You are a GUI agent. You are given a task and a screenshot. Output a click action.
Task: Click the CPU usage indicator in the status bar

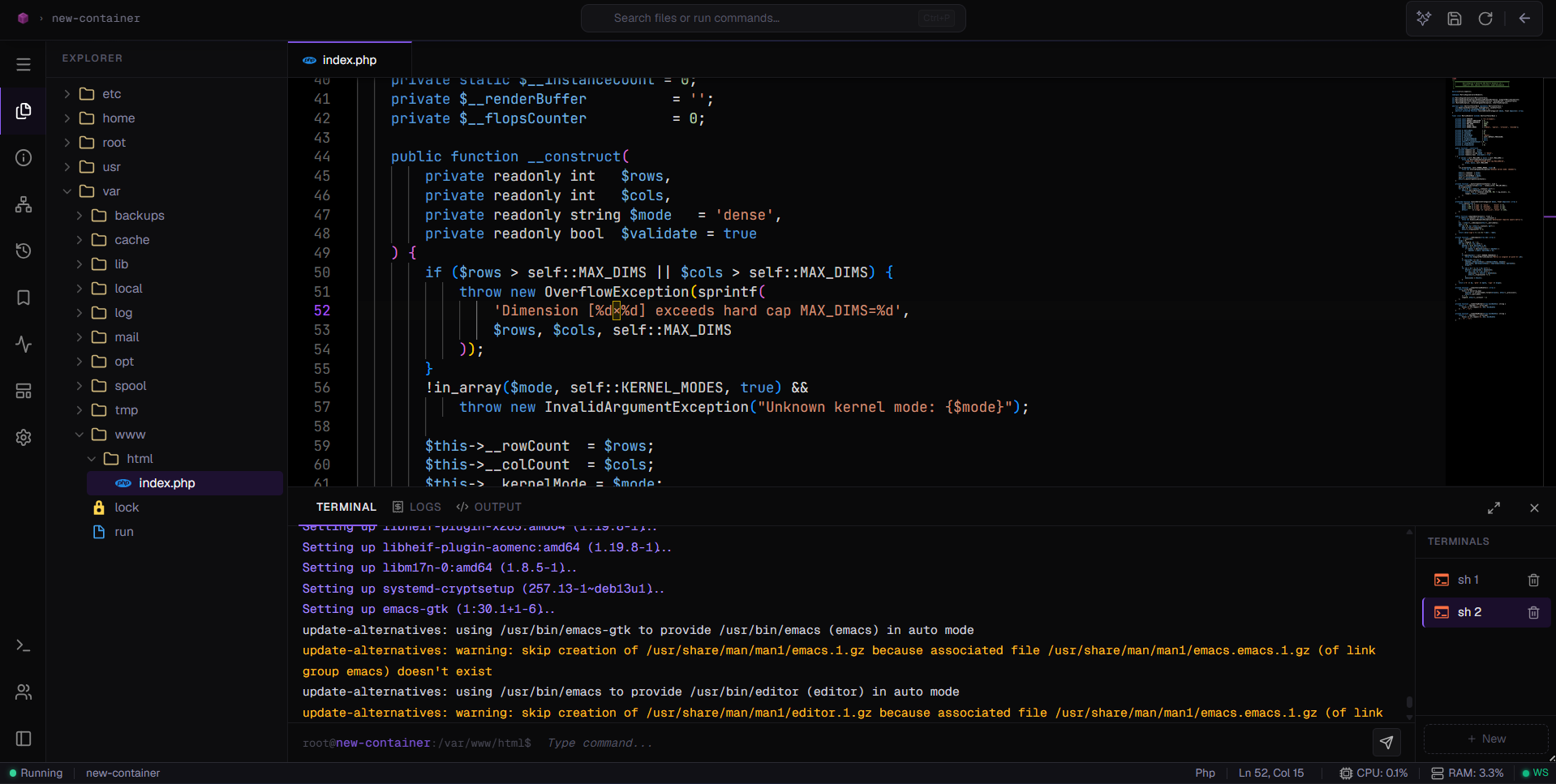tap(1374, 773)
